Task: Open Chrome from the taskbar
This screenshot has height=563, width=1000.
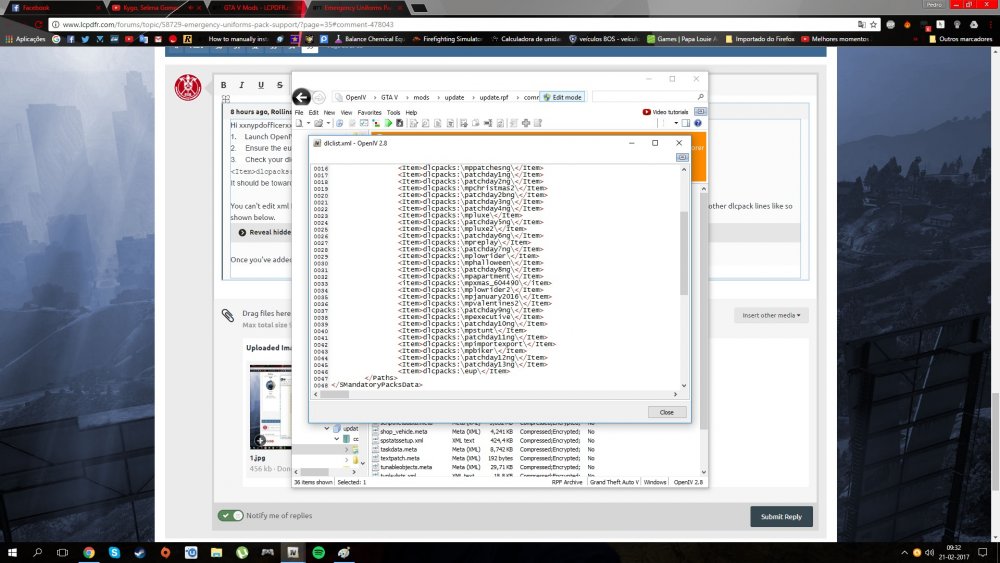Action: tap(89, 552)
